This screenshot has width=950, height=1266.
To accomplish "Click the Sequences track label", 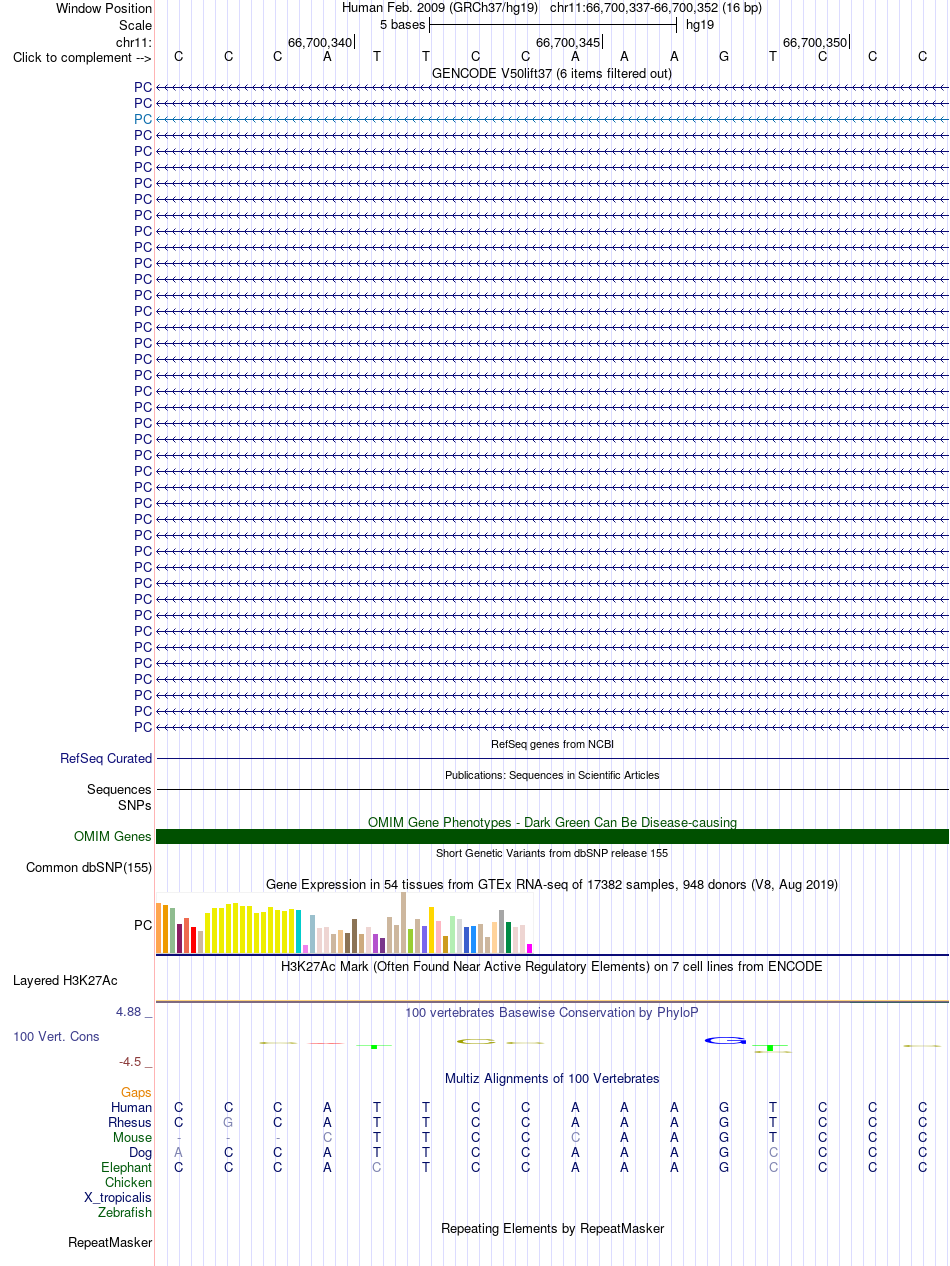I will [x=119, y=790].
